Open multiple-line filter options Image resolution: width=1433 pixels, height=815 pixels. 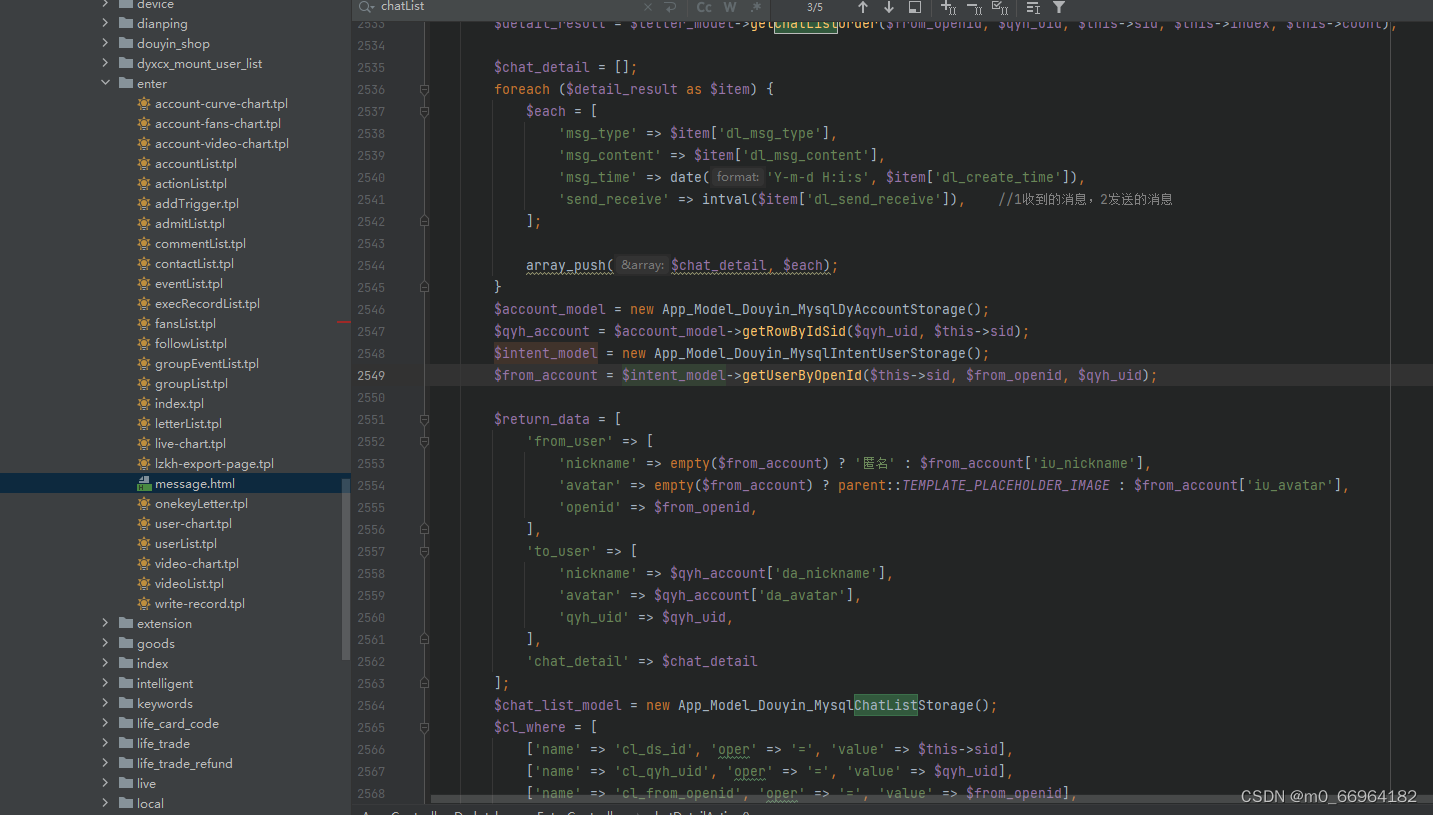pyautogui.click(x=1033, y=7)
